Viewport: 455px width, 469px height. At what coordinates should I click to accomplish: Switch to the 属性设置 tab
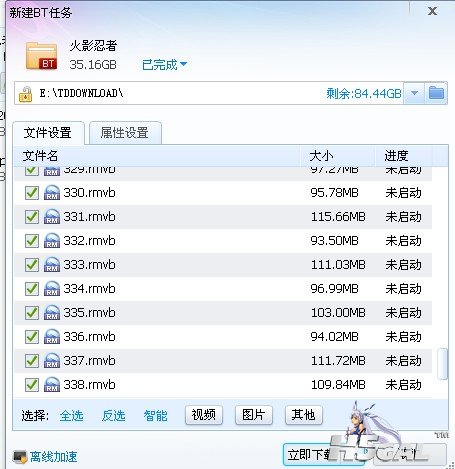pyautogui.click(x=125, y=133)
